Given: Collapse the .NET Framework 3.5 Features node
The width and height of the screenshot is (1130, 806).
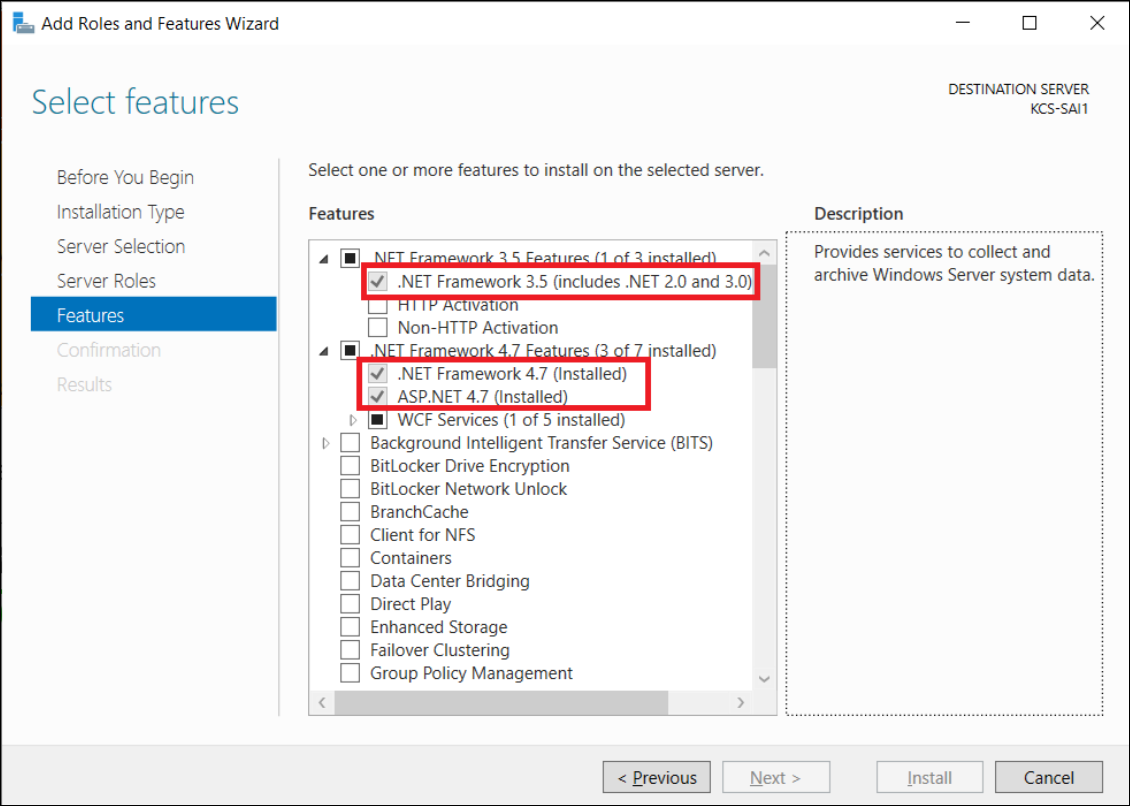Looking at the screenshot, I should coord(324,259).
